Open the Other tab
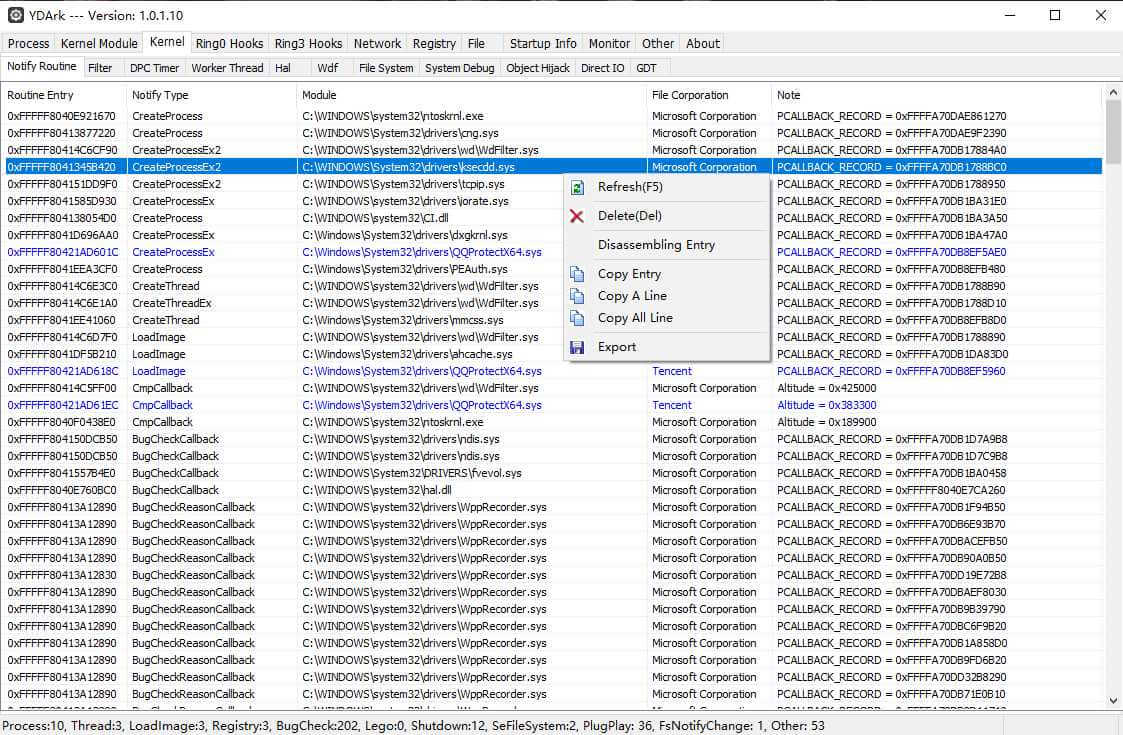The image size is (1123, 735). click(657, 44)
